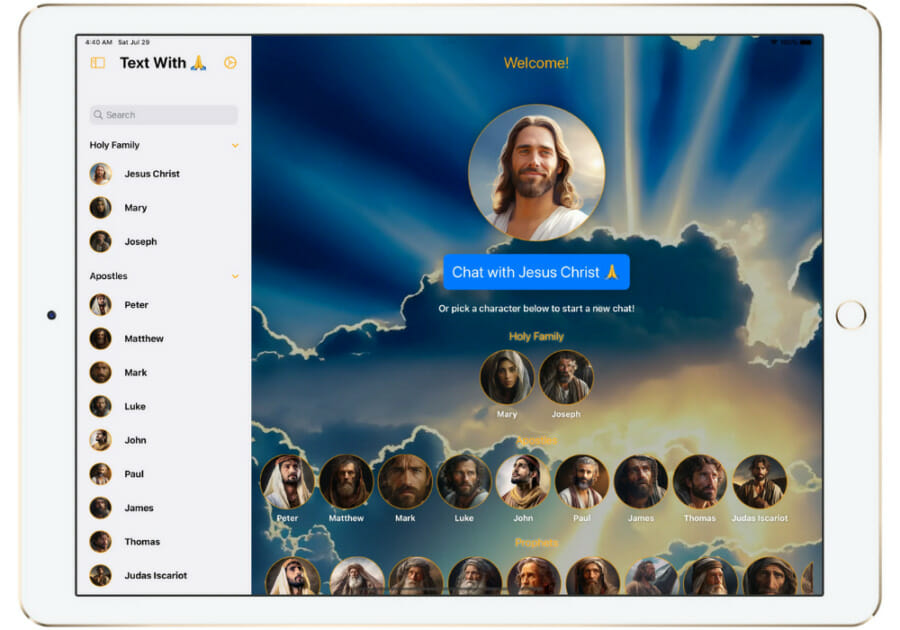Choose the Paul avatar in Apostles row
The image size is (900, 630).
pyautogui.click(x=582, y=481)
